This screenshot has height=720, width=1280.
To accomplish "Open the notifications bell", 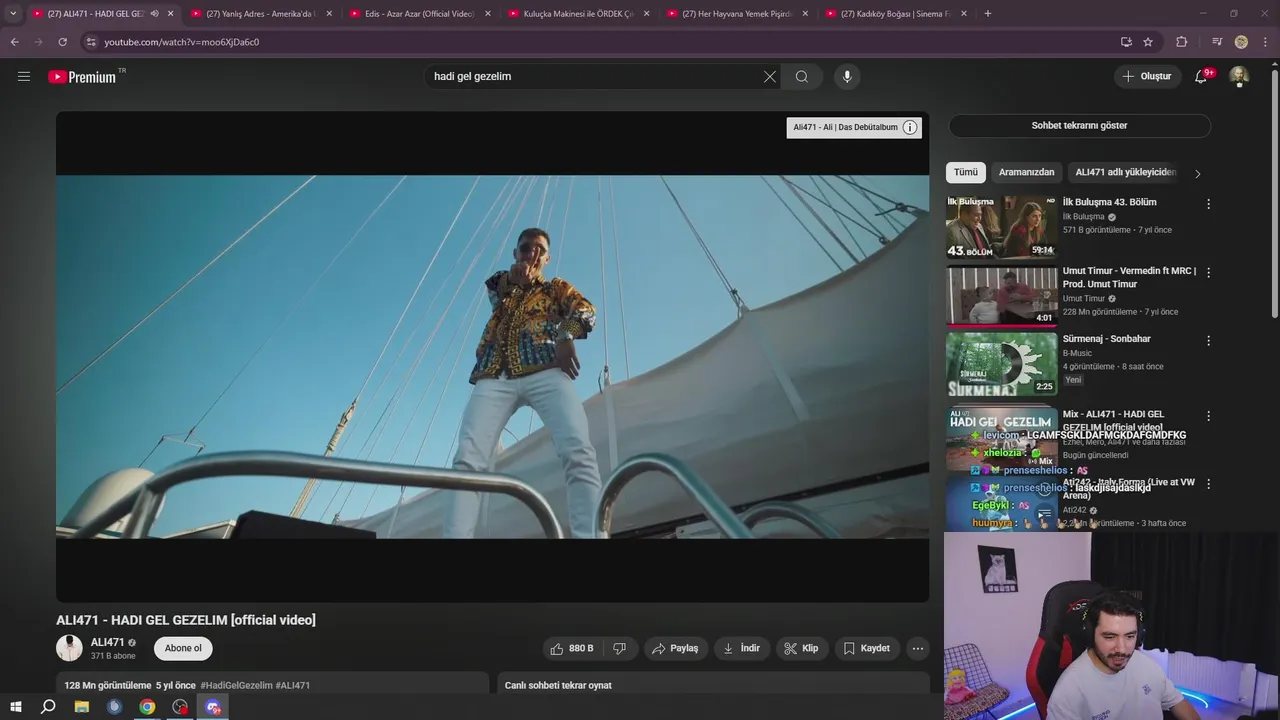I will [1201, 77].
